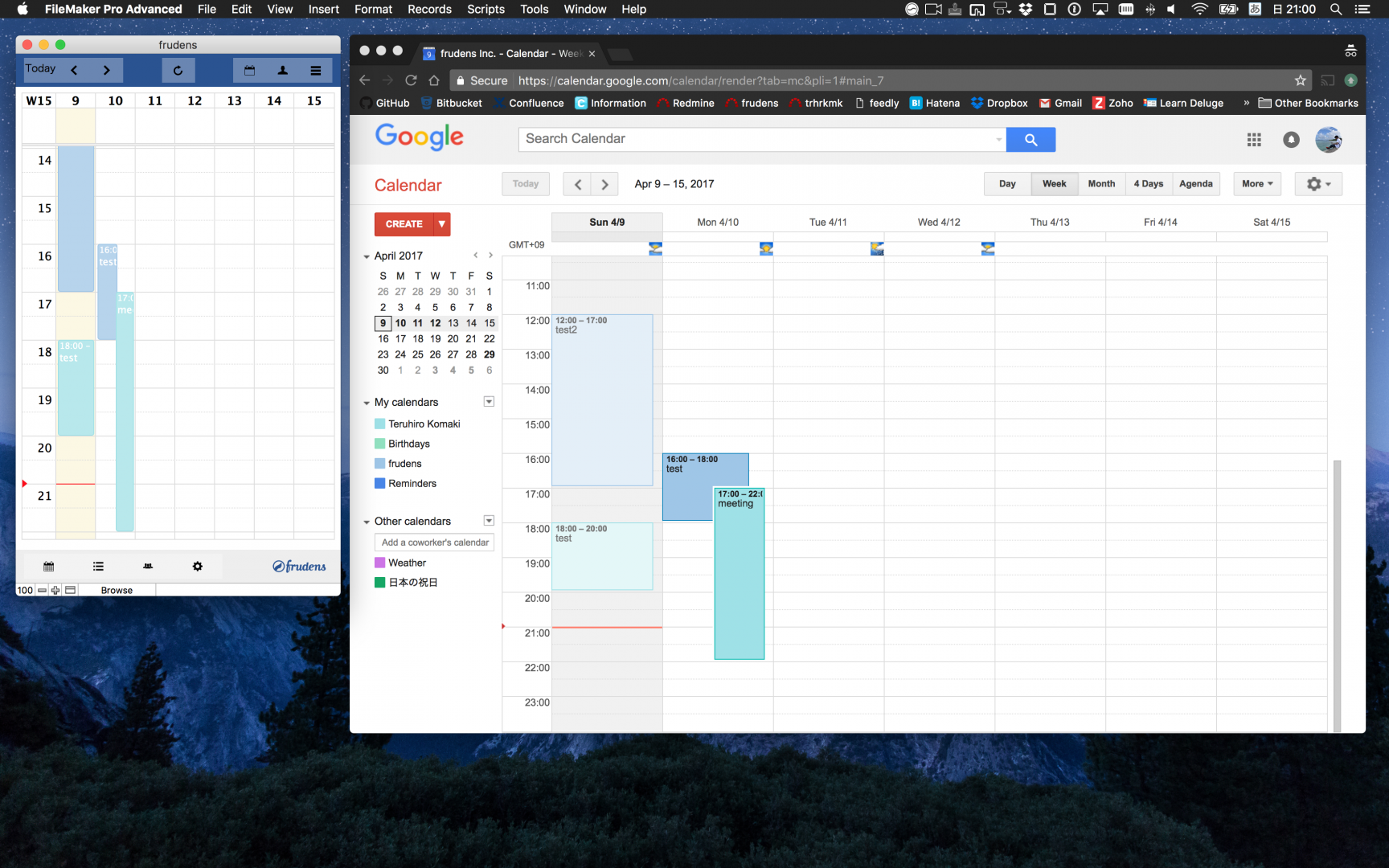This screenshot has height=868, width=1389.
Task: Go to Chrome home page
Action: point(434,80)
